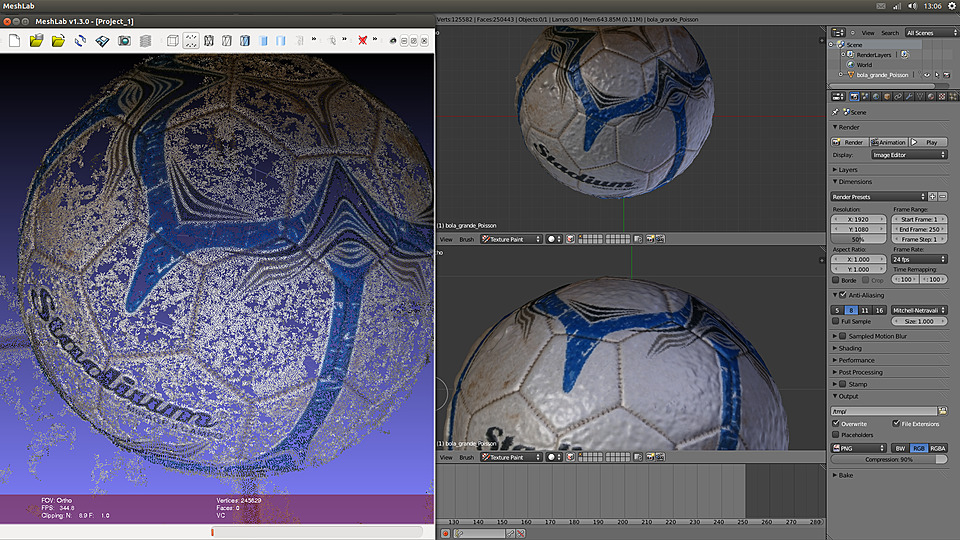The height and width of the screenshot is (540, 960).
Task: Create a new empty project in MeshLab
Action: [15, 41]
